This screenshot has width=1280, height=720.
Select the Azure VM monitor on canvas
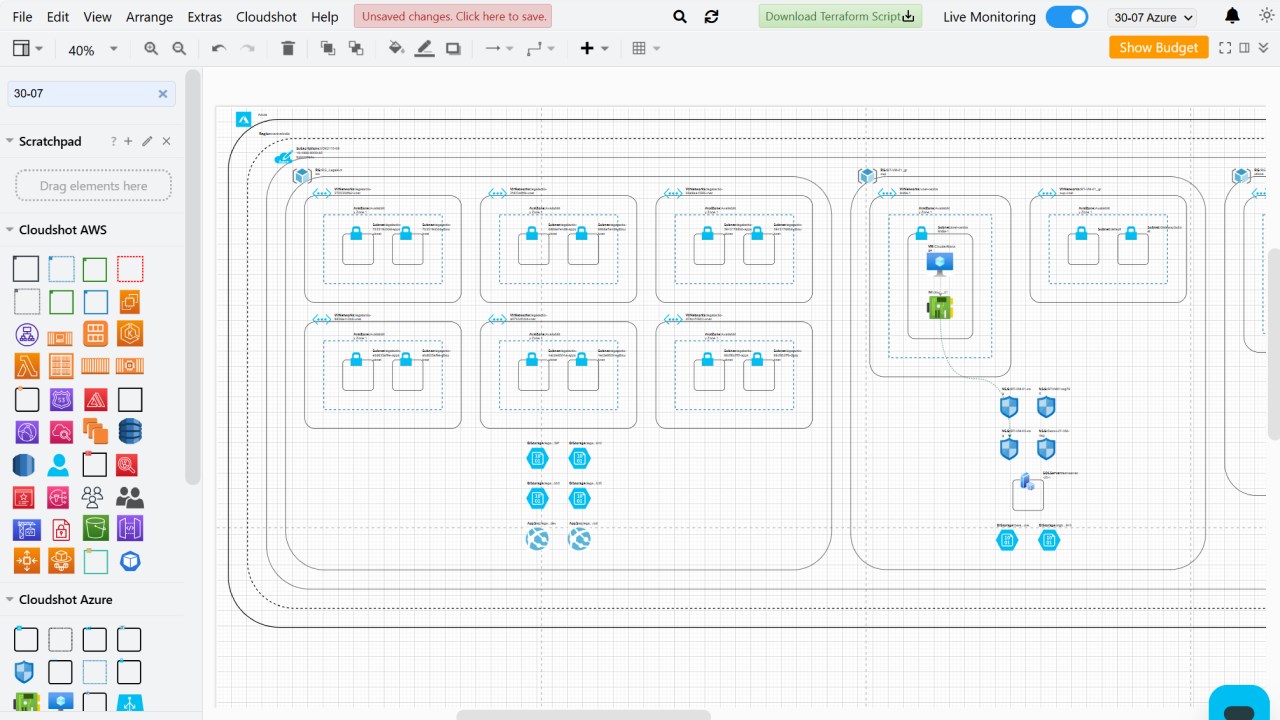coord(940,264)
